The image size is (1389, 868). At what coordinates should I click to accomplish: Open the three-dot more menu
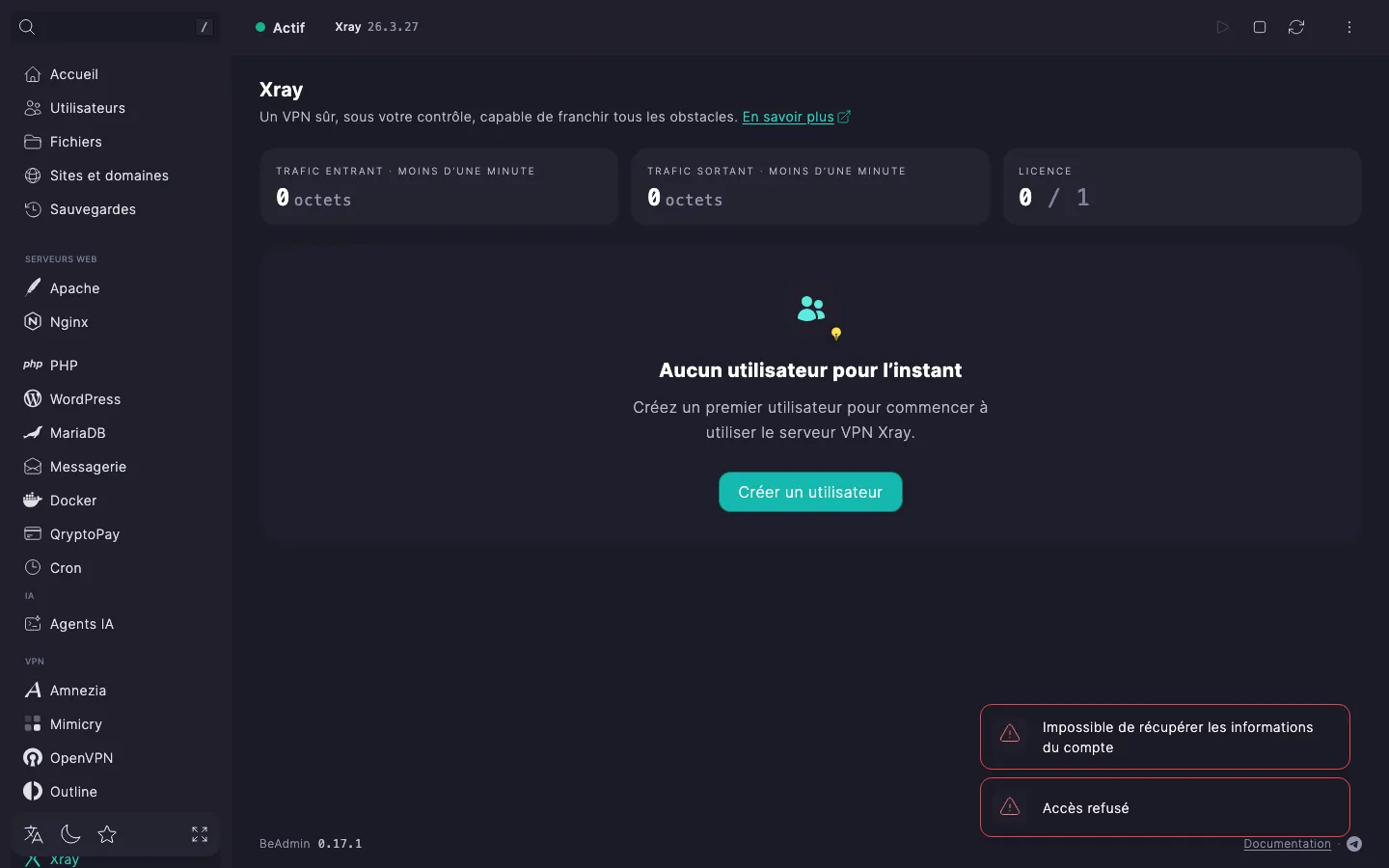(x=1349, y=27)
